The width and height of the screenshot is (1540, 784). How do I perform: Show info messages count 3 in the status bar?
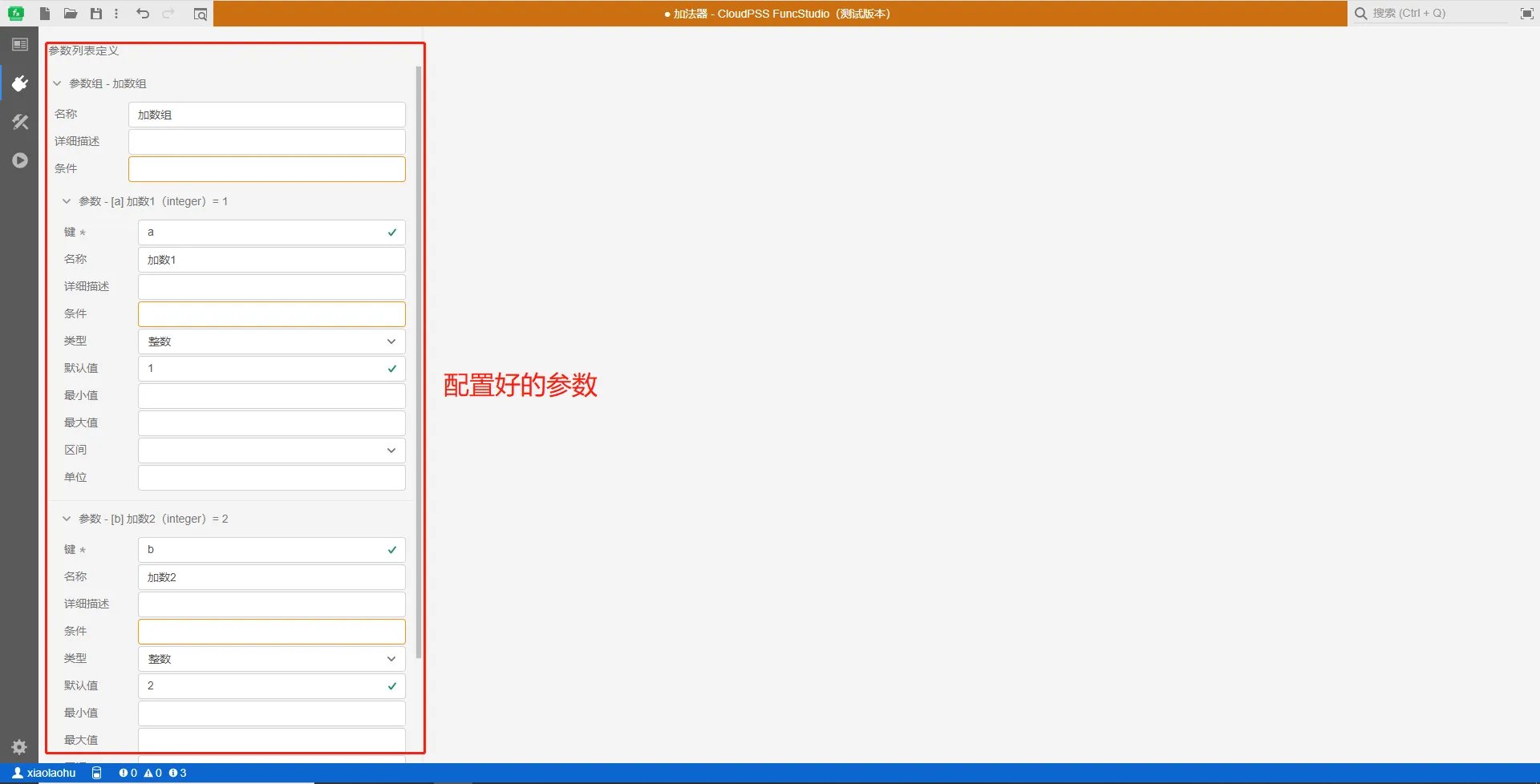[178, 773]
